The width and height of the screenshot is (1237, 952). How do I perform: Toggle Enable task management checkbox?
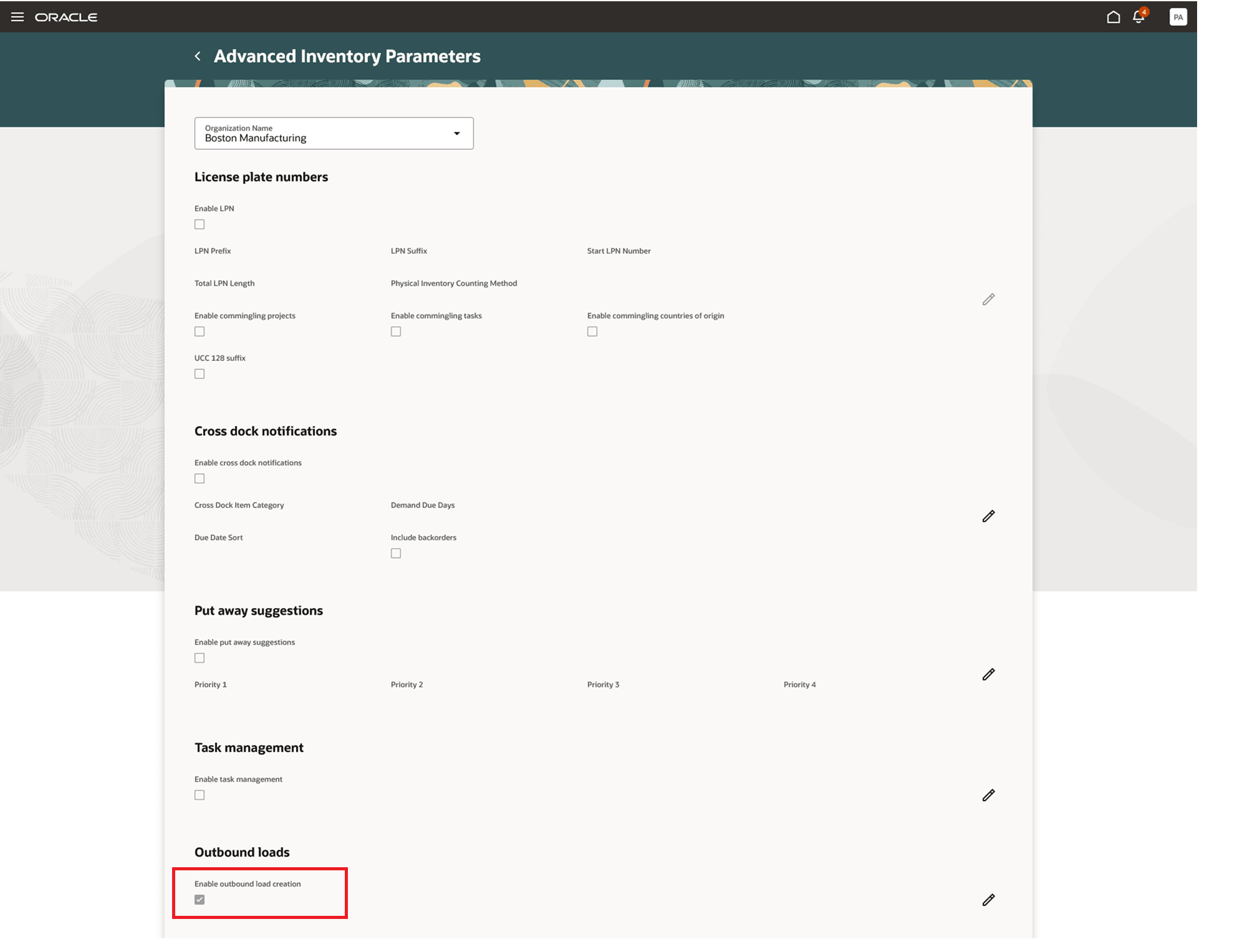click(200, 796)
